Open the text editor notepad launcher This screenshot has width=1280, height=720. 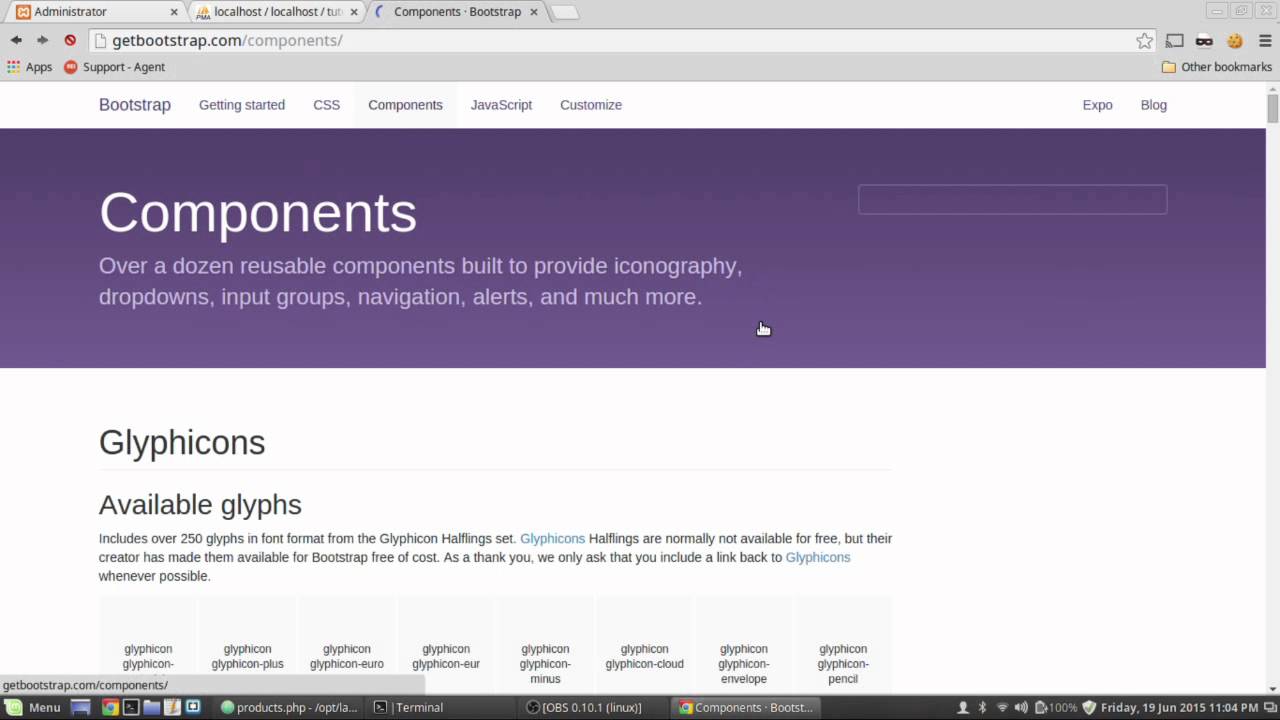point(172,707)
